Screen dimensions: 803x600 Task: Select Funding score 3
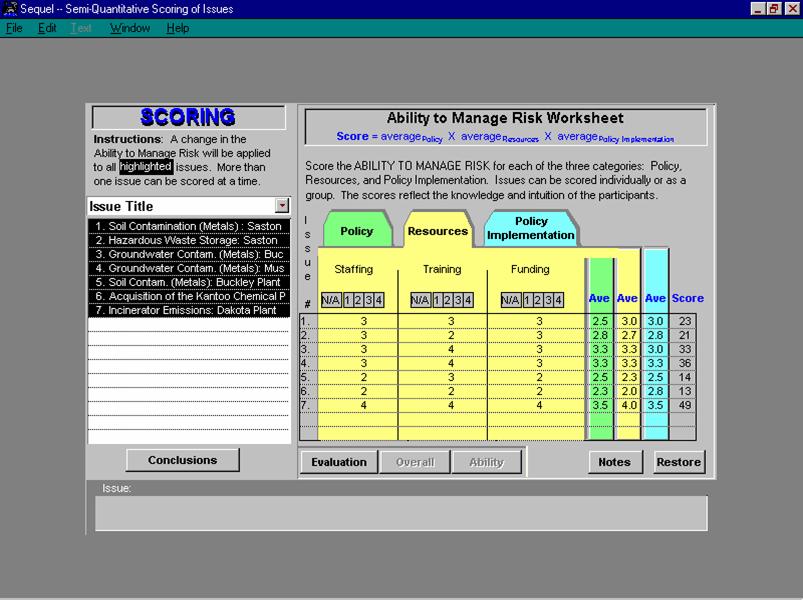tap(548, 300)
